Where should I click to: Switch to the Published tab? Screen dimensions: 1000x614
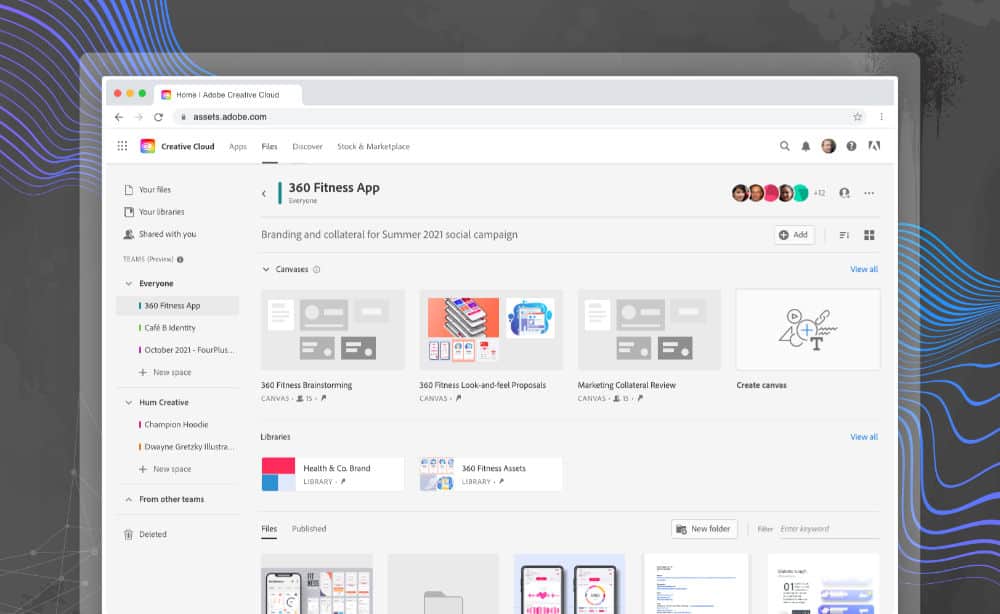coord(309,528)
